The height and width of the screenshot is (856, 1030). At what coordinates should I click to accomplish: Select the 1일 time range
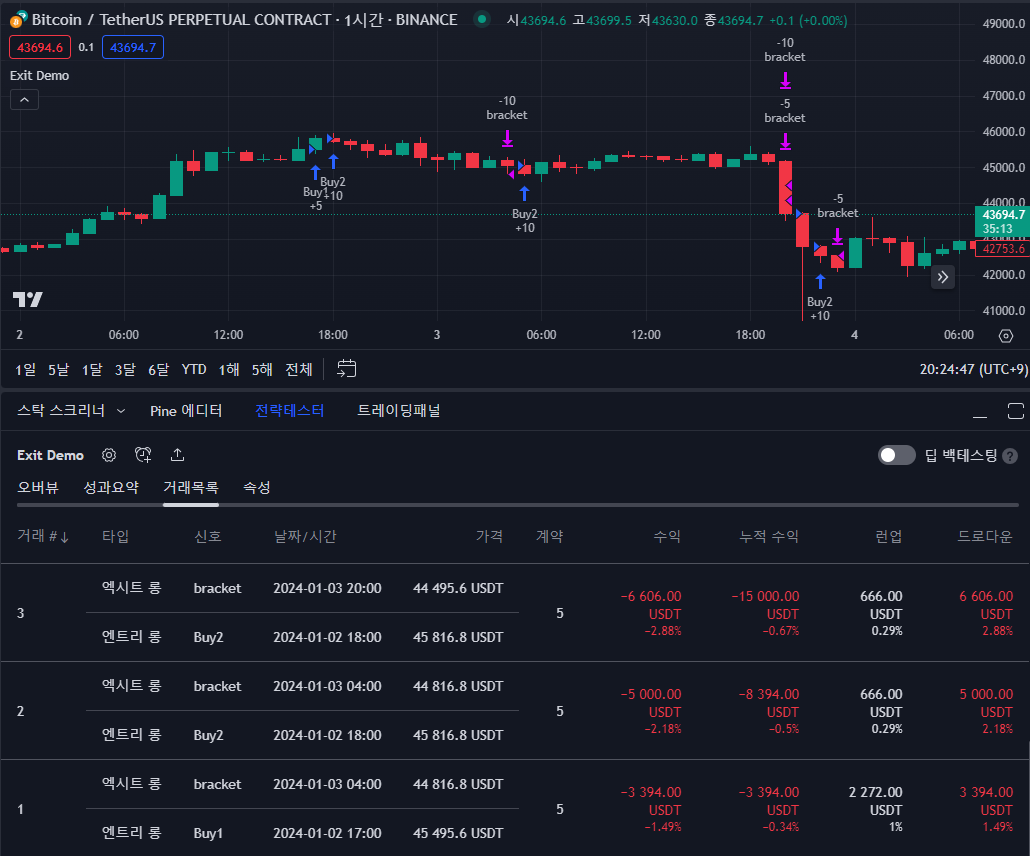[26, 369]
